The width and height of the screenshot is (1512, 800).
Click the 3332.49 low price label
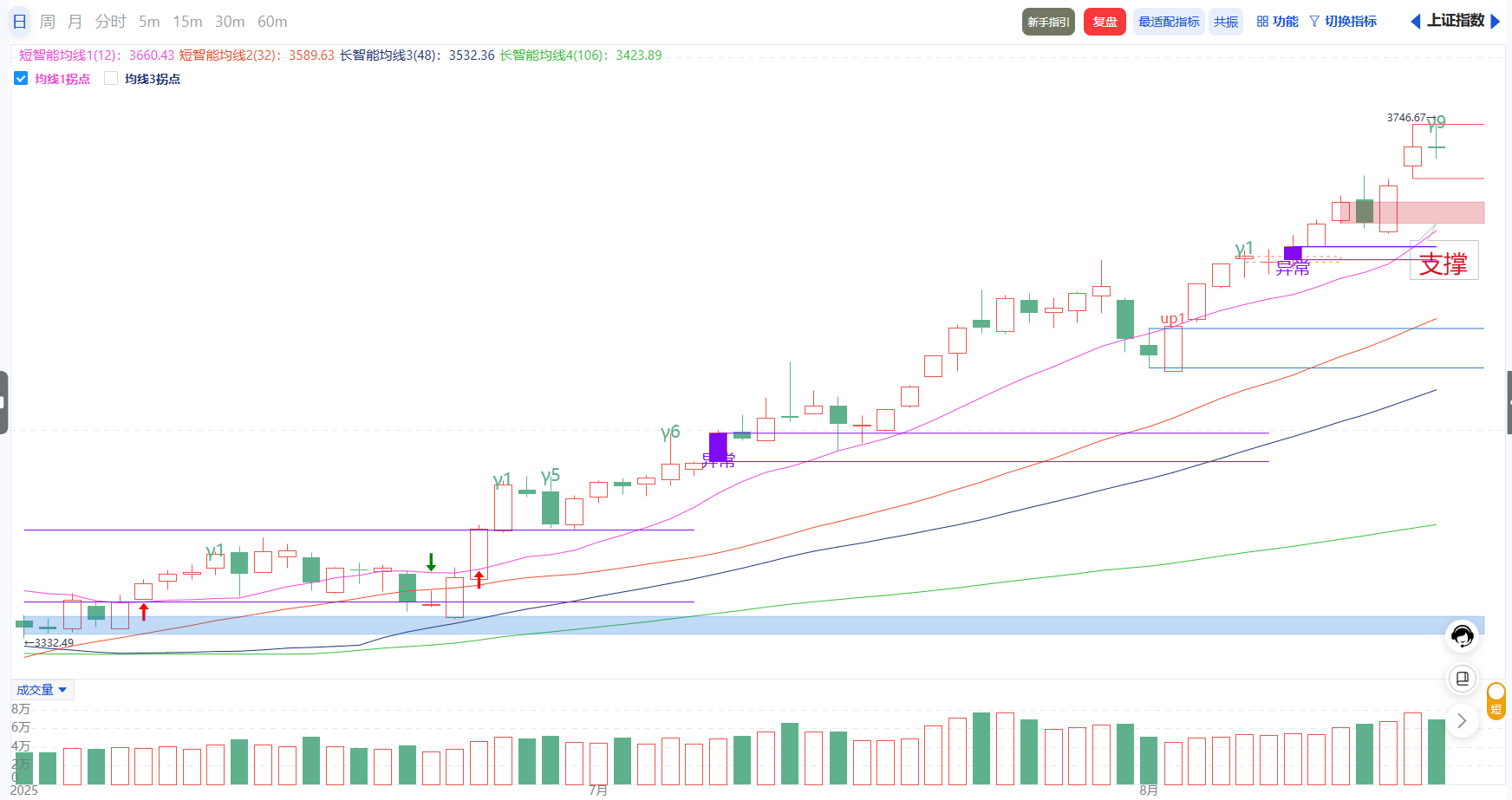49,643
